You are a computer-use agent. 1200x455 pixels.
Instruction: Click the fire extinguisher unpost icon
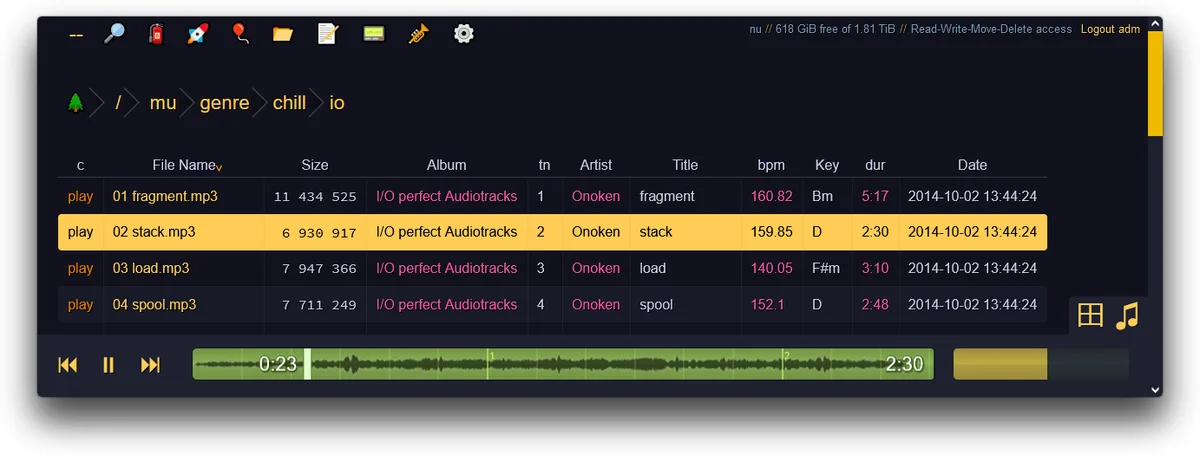156,34
